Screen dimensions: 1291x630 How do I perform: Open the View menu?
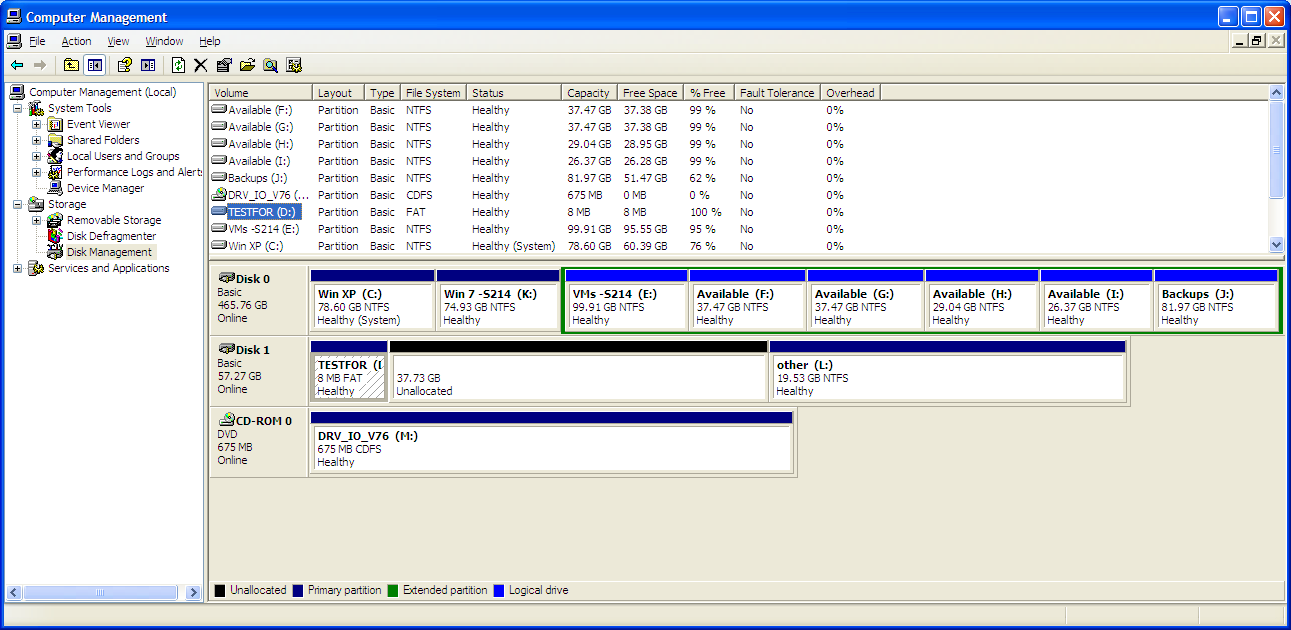pyautogui.click(x=118, y=41)
